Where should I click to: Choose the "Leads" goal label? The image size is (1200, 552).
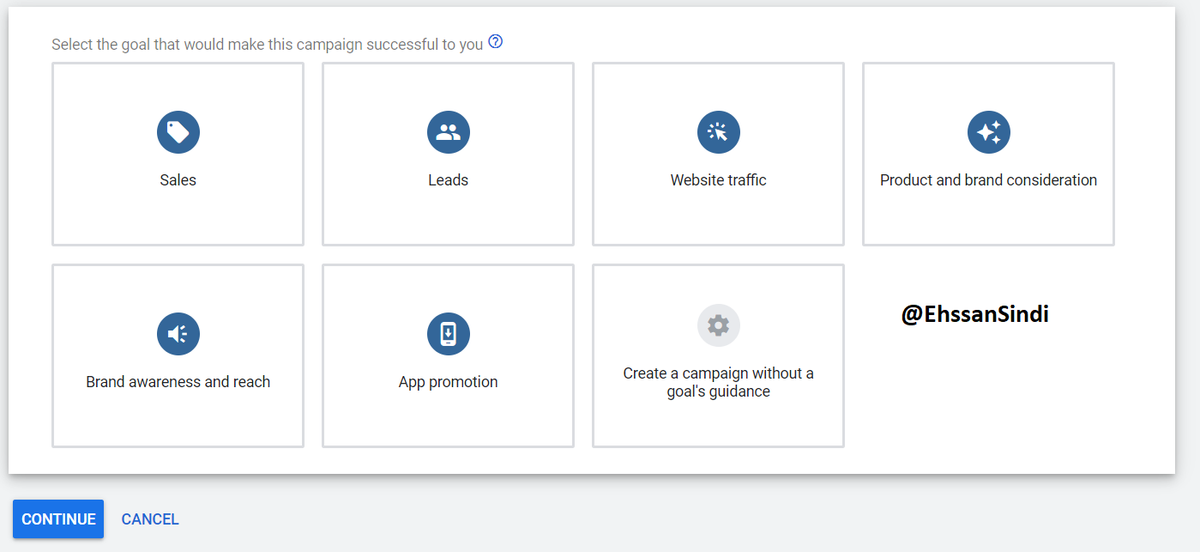448,180
